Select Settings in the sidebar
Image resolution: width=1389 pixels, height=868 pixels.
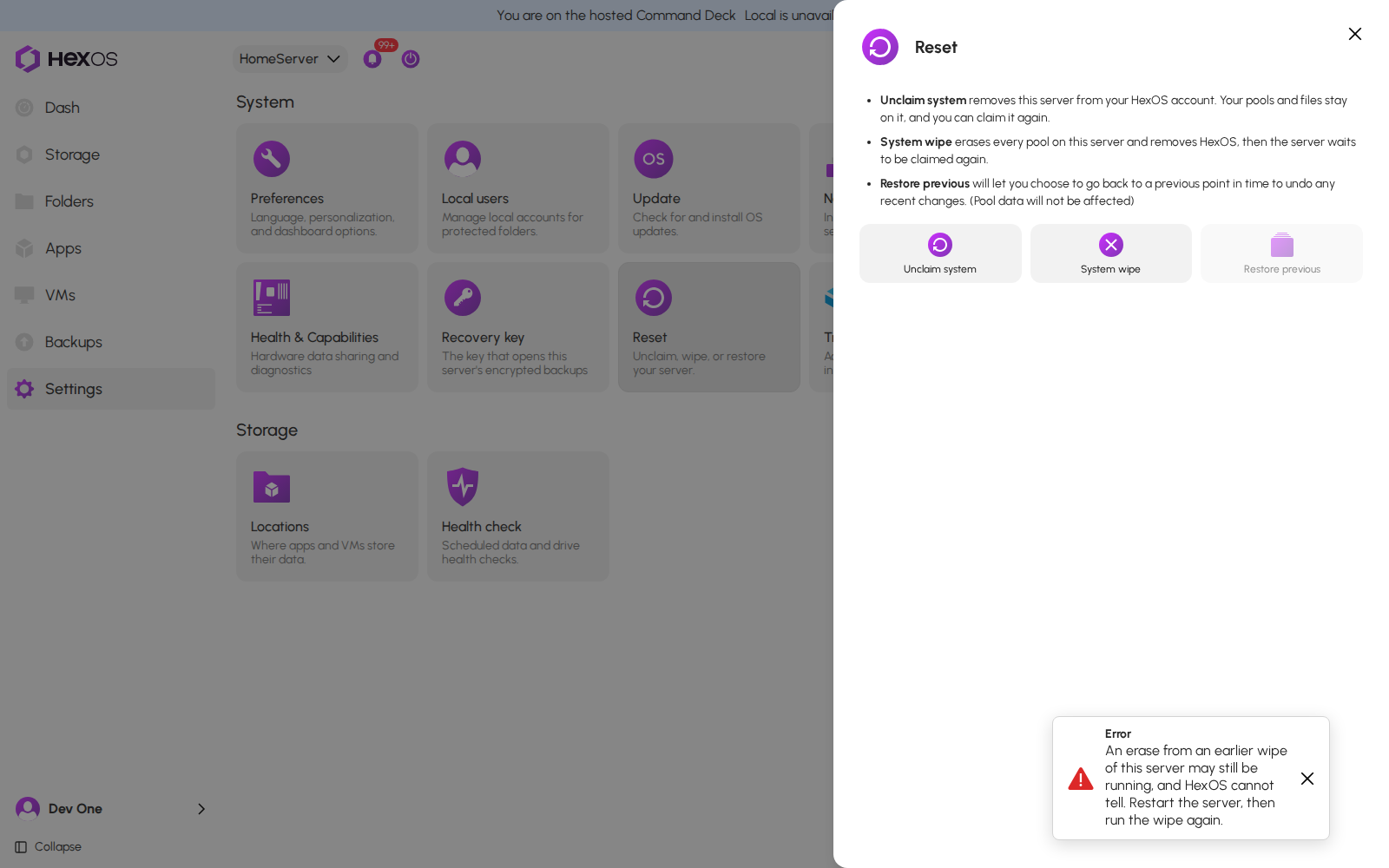click(111, 389)
